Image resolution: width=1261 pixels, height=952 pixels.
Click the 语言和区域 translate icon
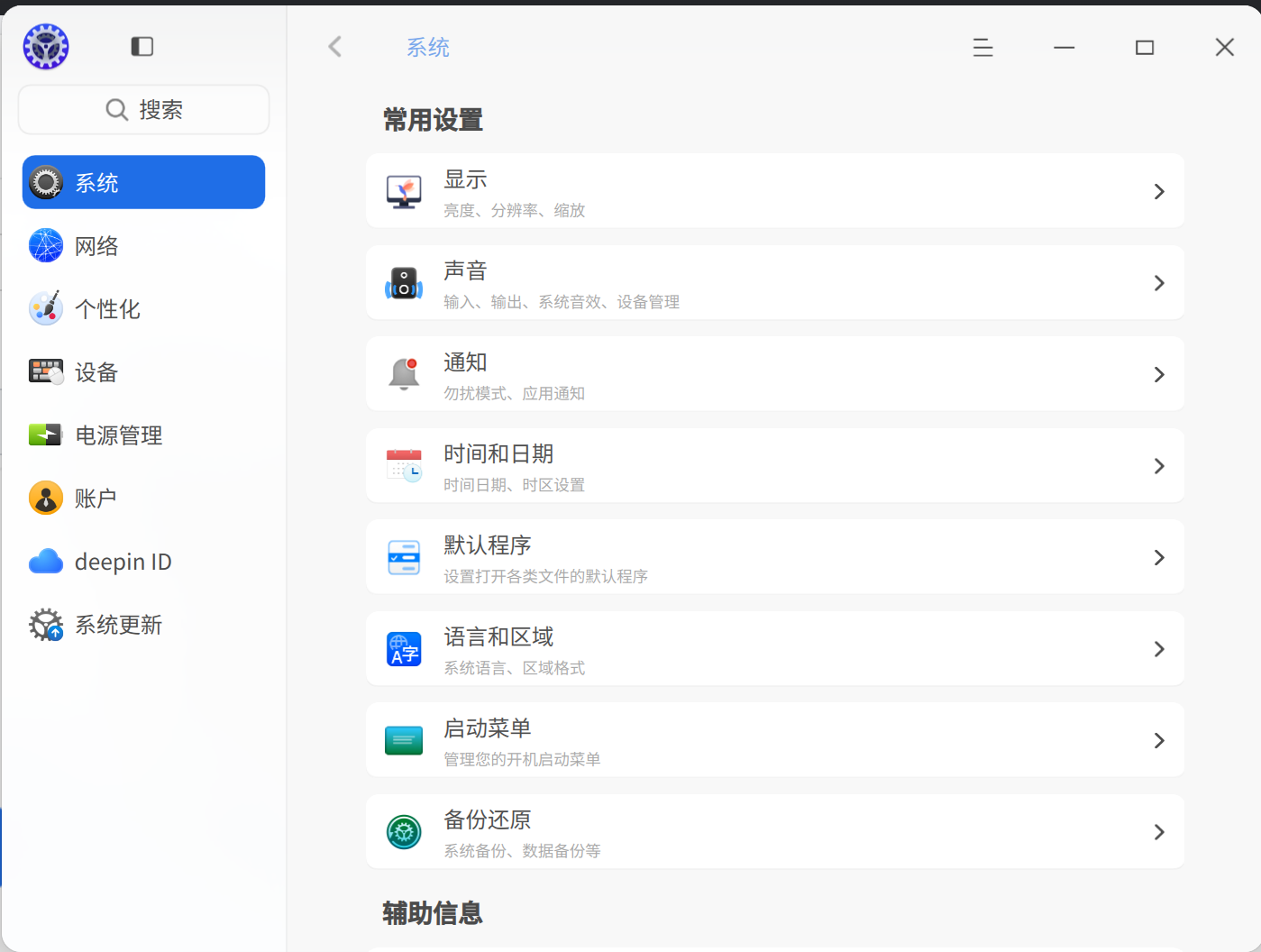pos(404,649)
